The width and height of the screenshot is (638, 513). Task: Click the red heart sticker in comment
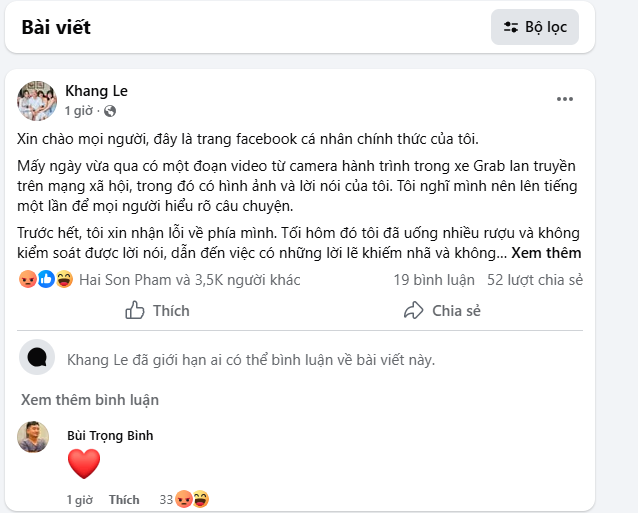84,463
